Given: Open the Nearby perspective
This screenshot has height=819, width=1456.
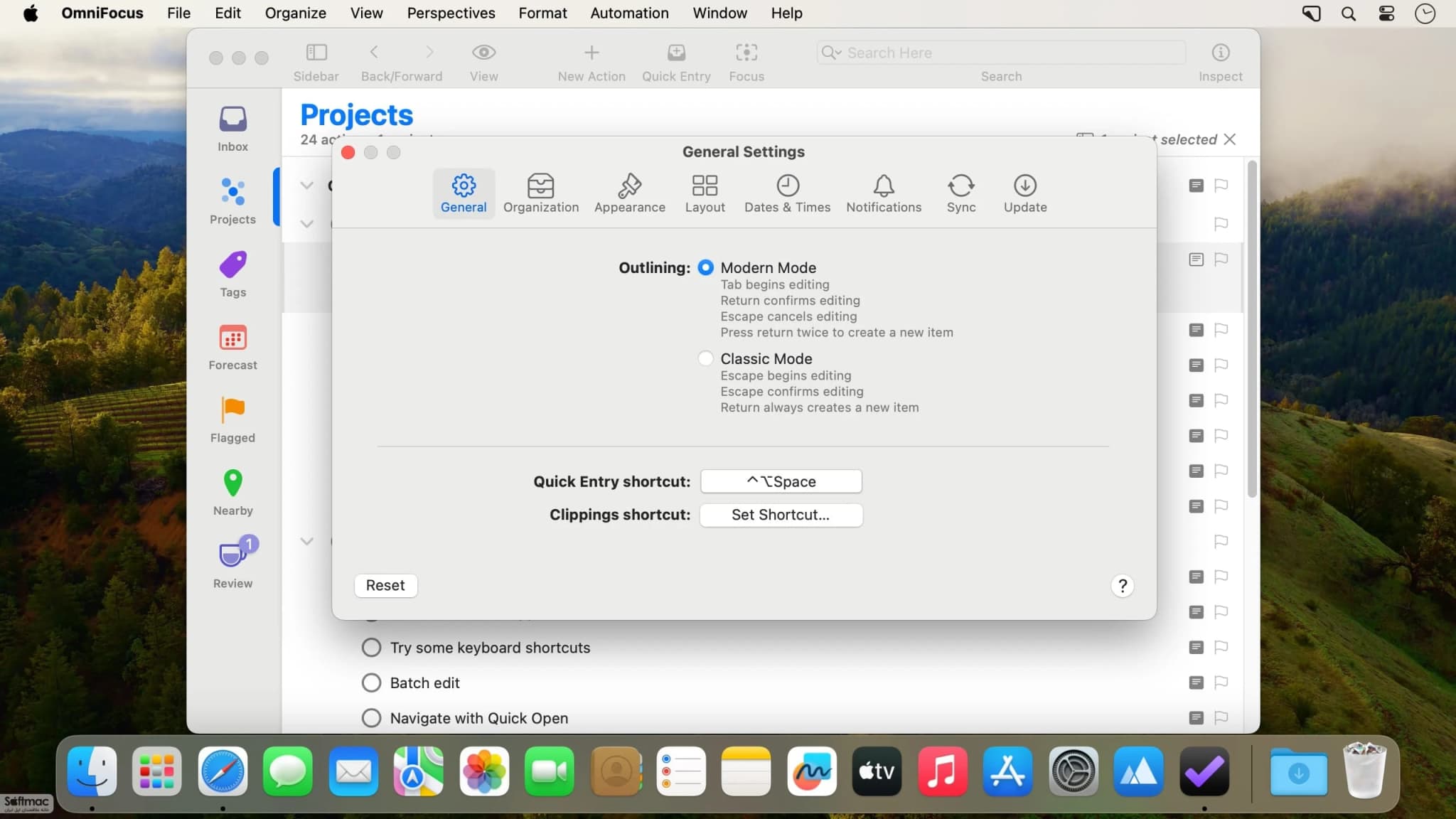Looking at the screenshot, I should pyautogui.click(x=232, y=492).
